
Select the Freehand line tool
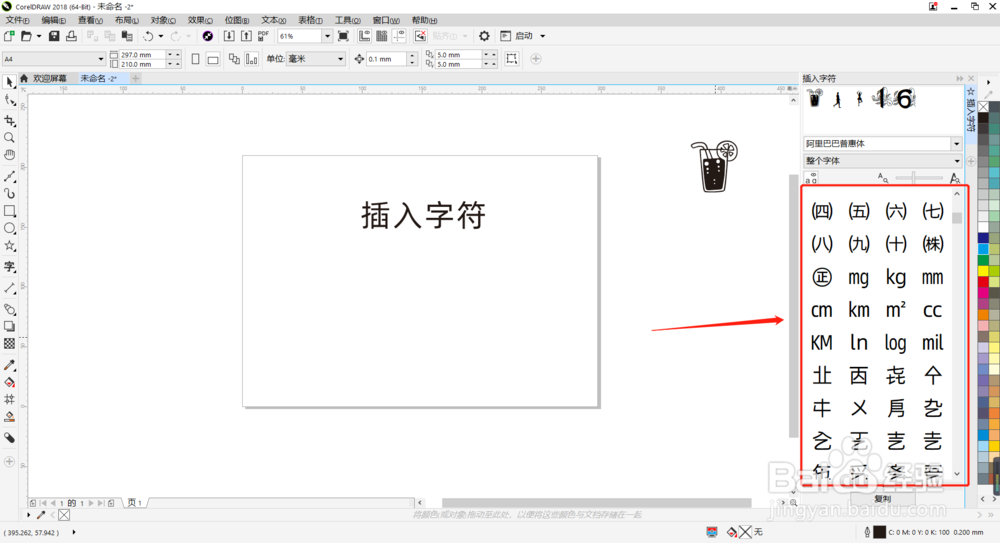[9, 175]
